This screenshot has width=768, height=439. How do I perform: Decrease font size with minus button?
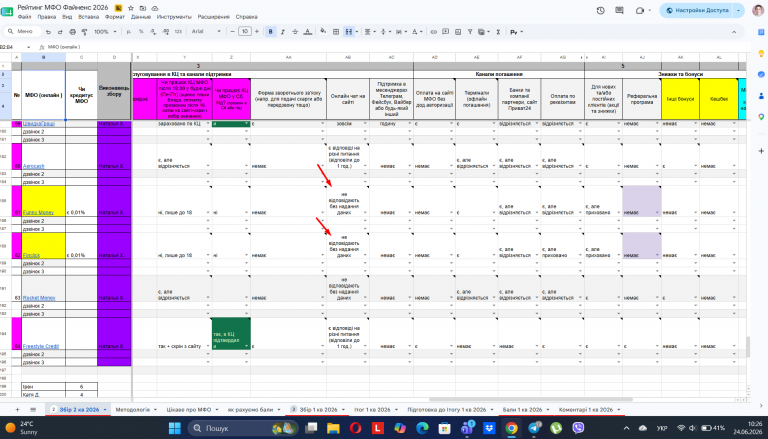[x=233, y=31]
